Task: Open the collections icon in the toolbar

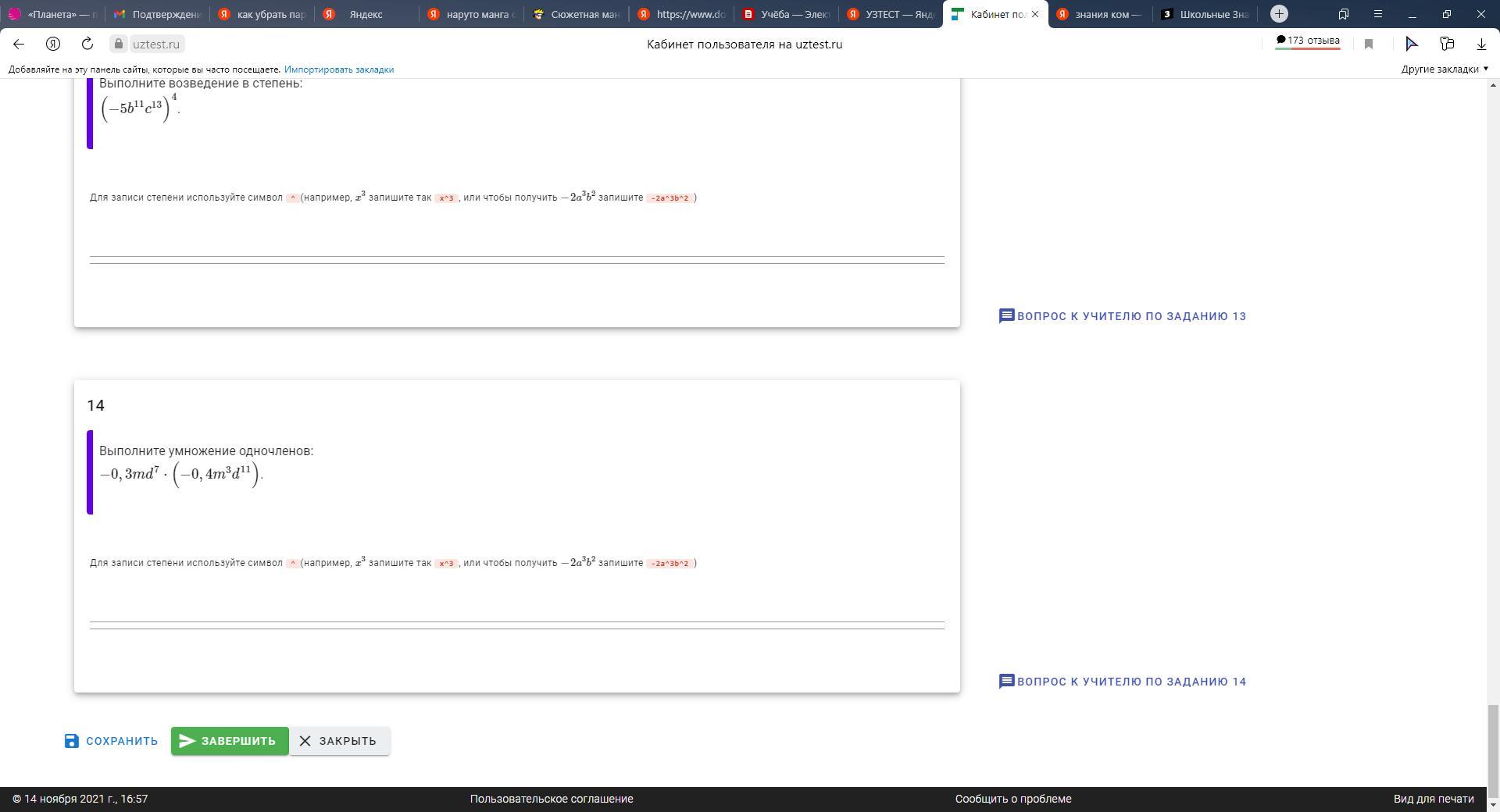Action: [1447, 45]
